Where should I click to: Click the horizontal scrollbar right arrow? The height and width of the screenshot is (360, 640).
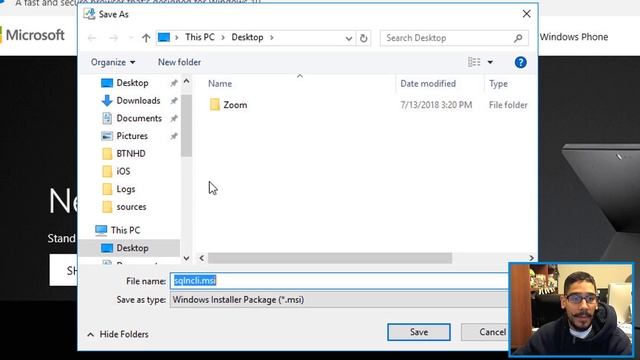tap(531, 258)
